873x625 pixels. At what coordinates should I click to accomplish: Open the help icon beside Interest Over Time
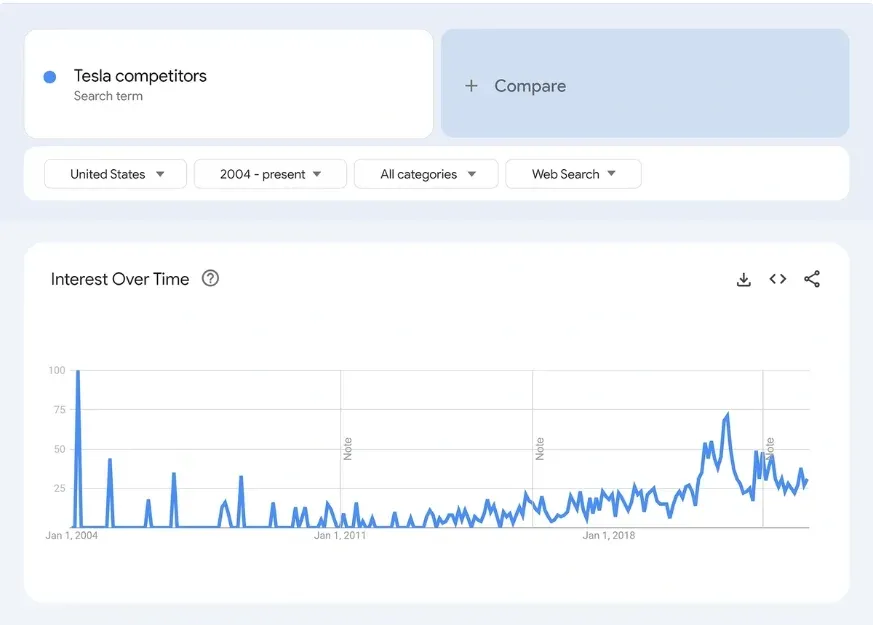pos(210,279)
